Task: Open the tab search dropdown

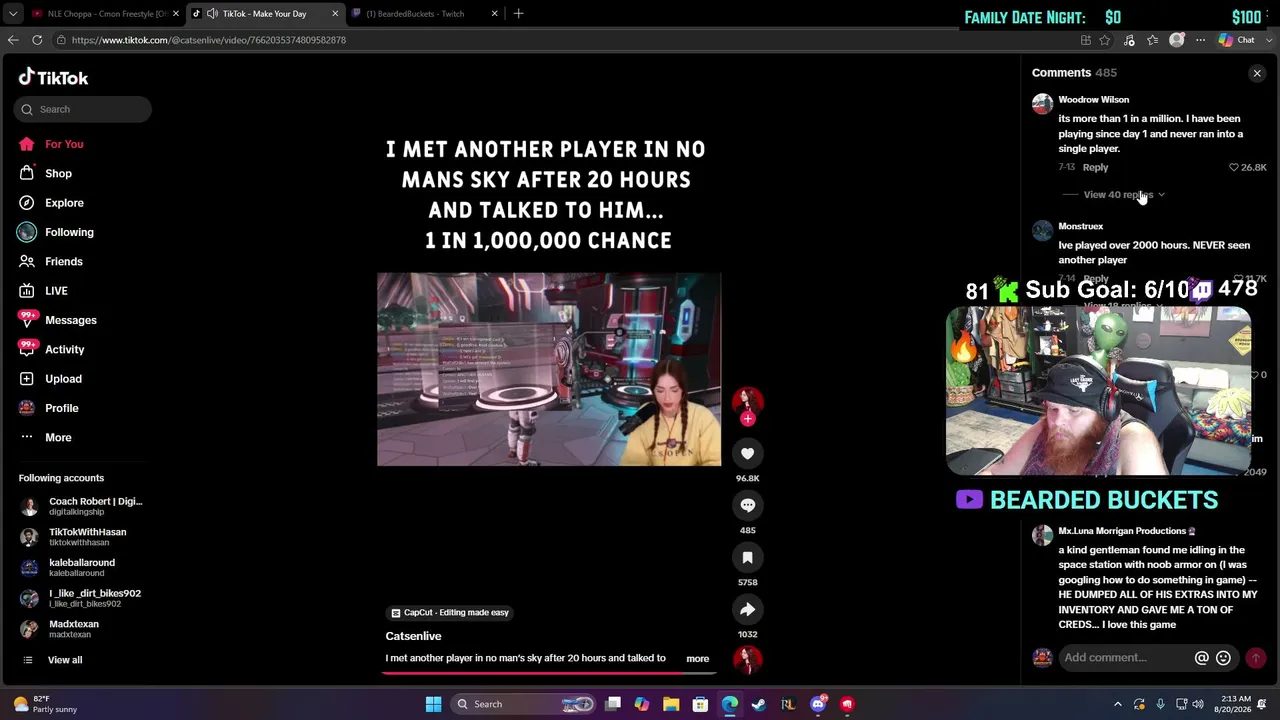Action: [x=12, y=14]
